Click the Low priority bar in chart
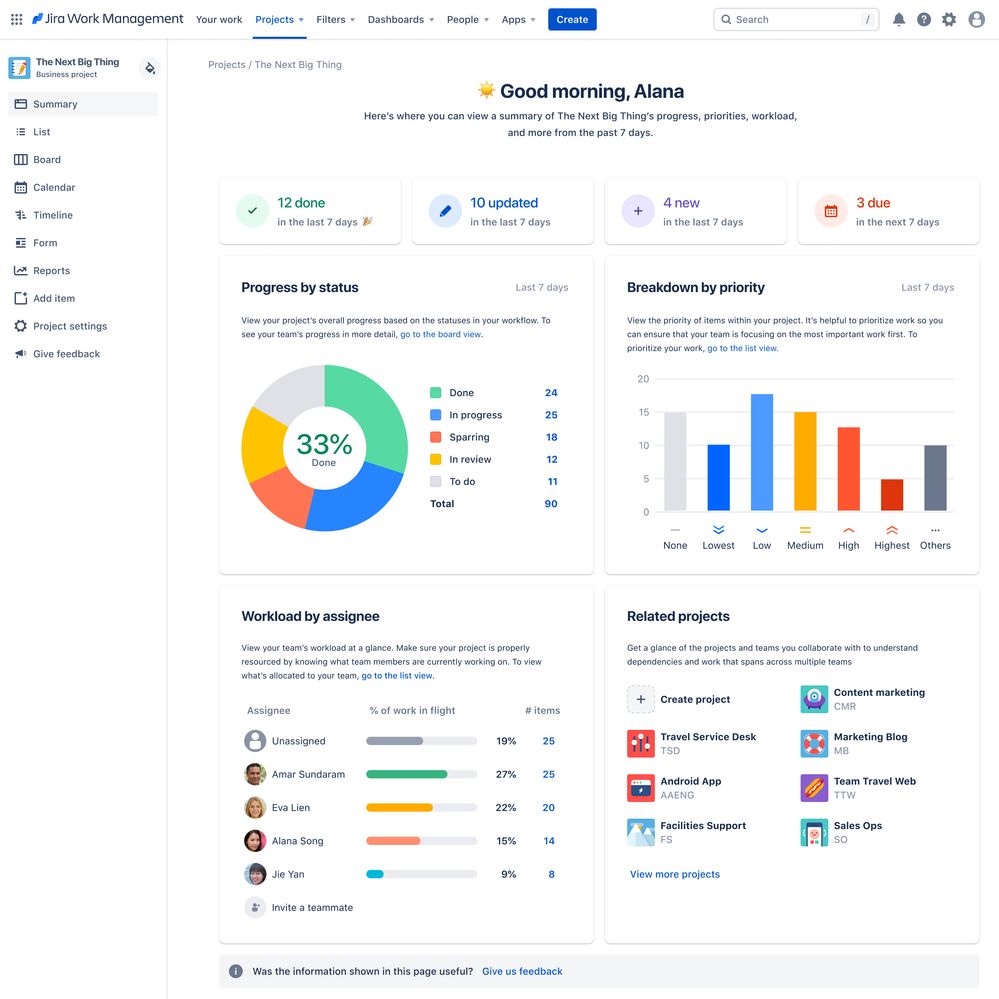Screen dimensions: 999x999 761,452
